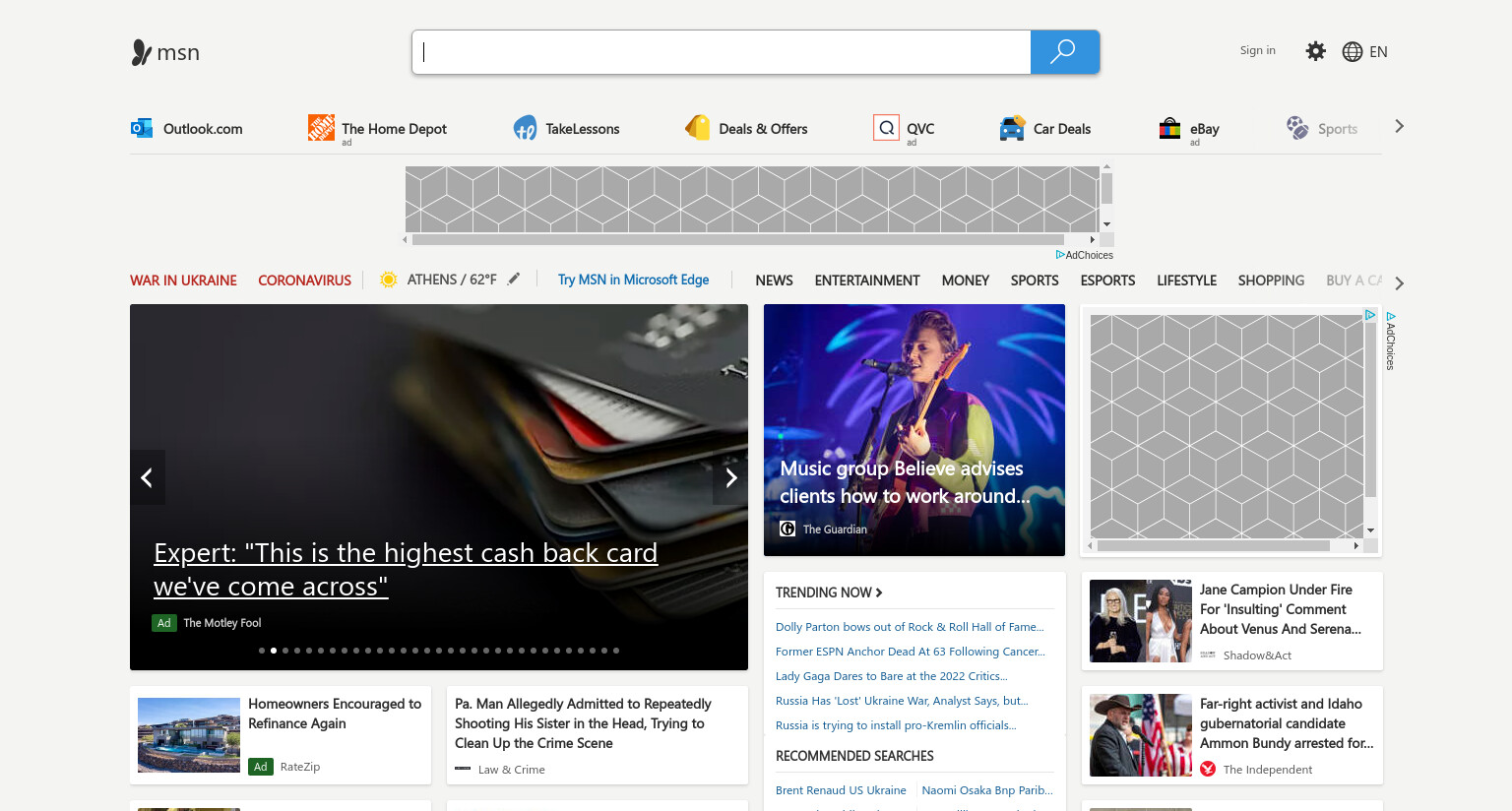The width and height of the screenshot is (1512, 811).
Task: Click The Guardian source logo icon
Action: click(x=787, y=529)
